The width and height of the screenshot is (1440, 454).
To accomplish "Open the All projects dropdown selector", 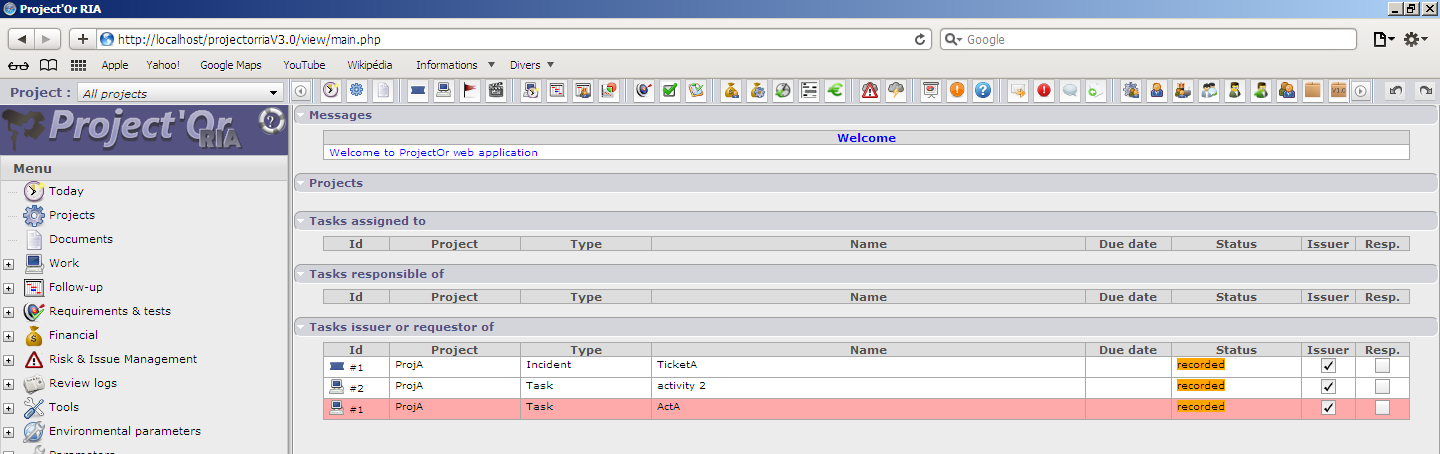I will [180, 93].
